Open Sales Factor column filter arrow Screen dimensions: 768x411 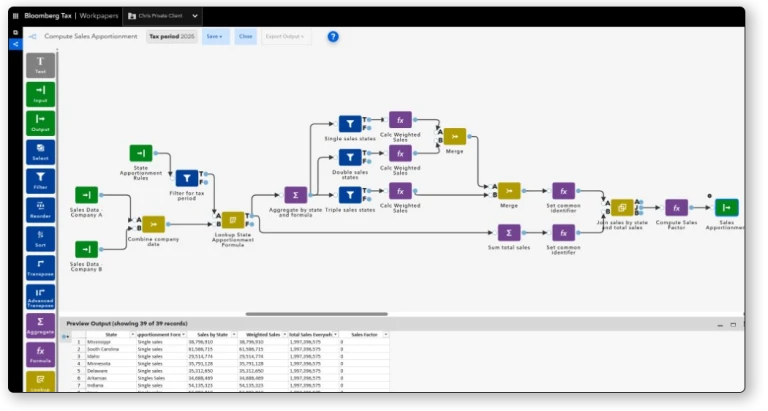pos(385,335)
